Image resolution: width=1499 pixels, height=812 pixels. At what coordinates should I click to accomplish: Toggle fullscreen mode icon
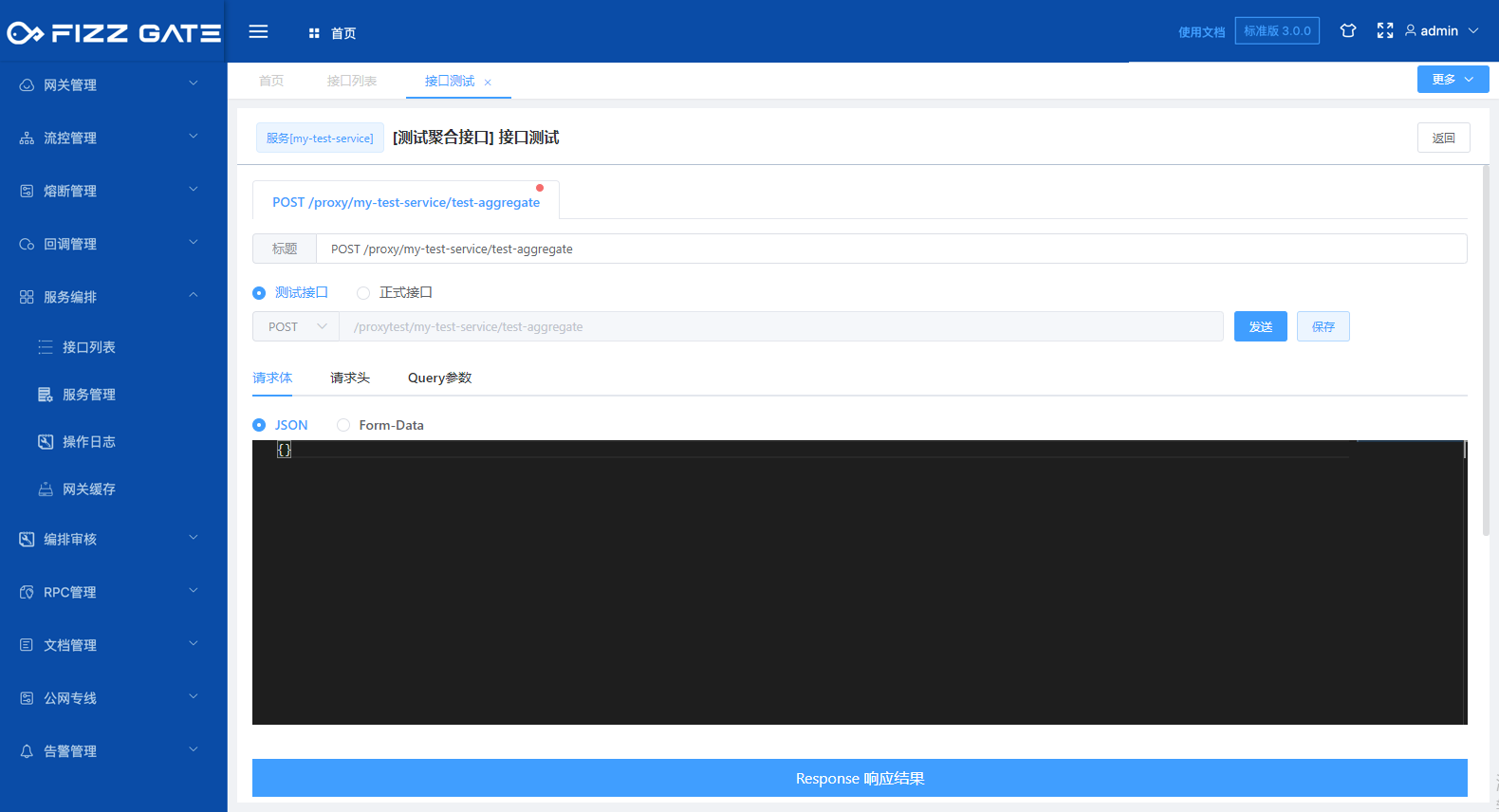(1385, 30)
